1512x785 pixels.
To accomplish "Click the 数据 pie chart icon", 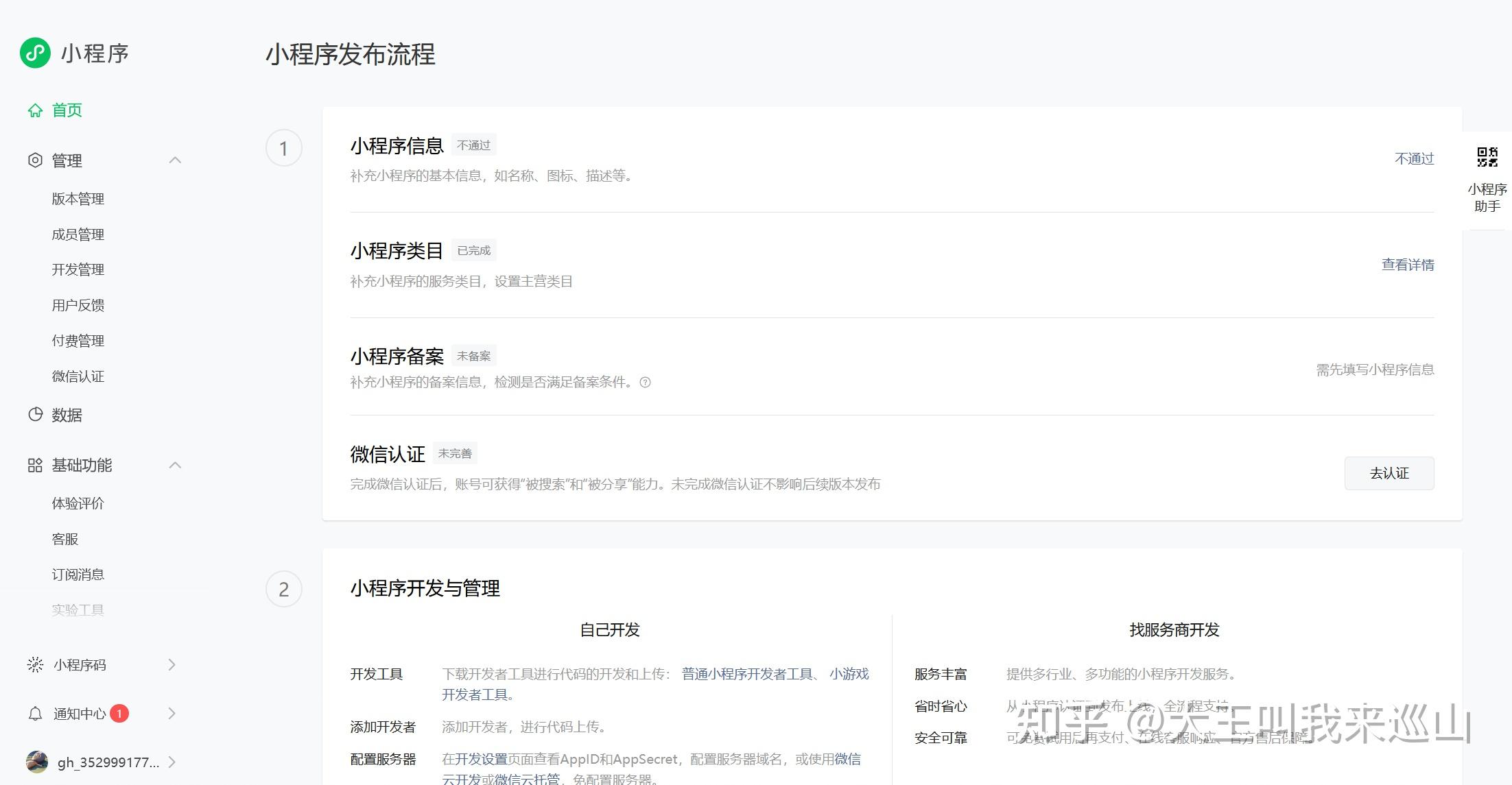I will pyautogui.click(x=35, y=414).
